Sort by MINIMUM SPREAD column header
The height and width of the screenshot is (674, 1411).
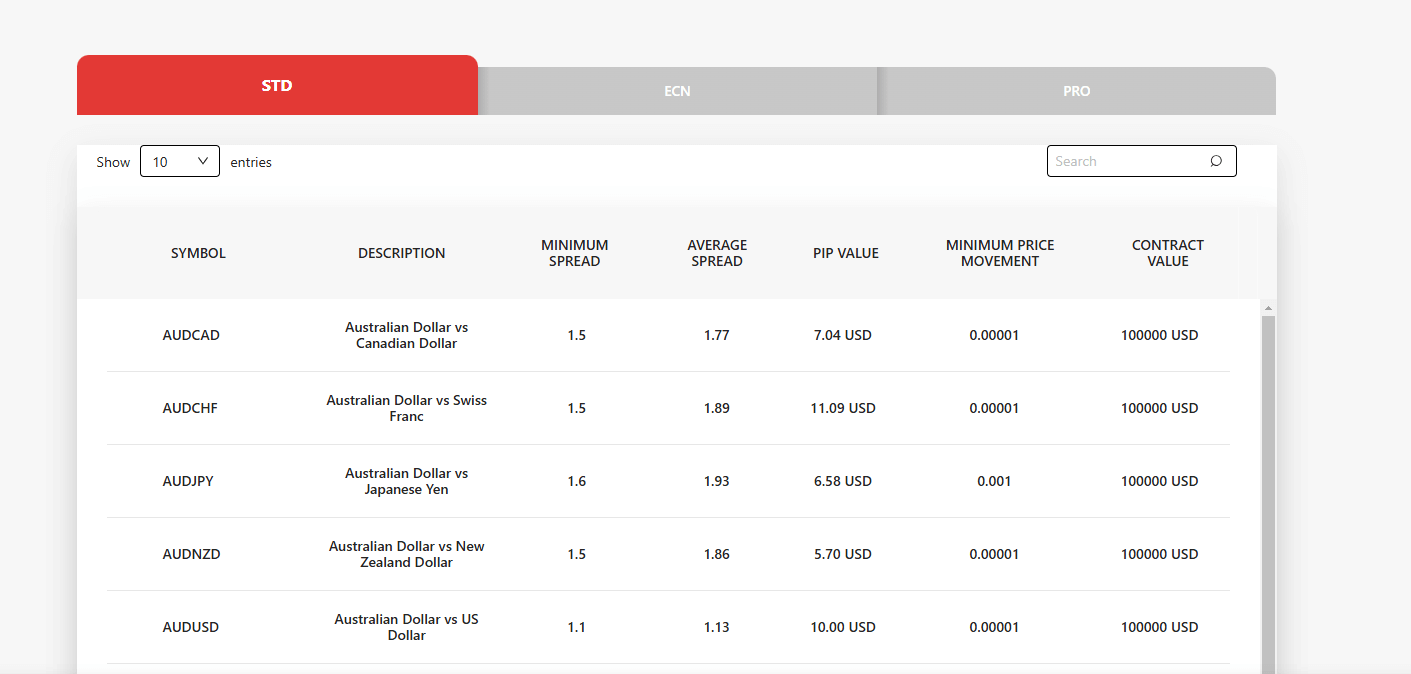point(575,253)
